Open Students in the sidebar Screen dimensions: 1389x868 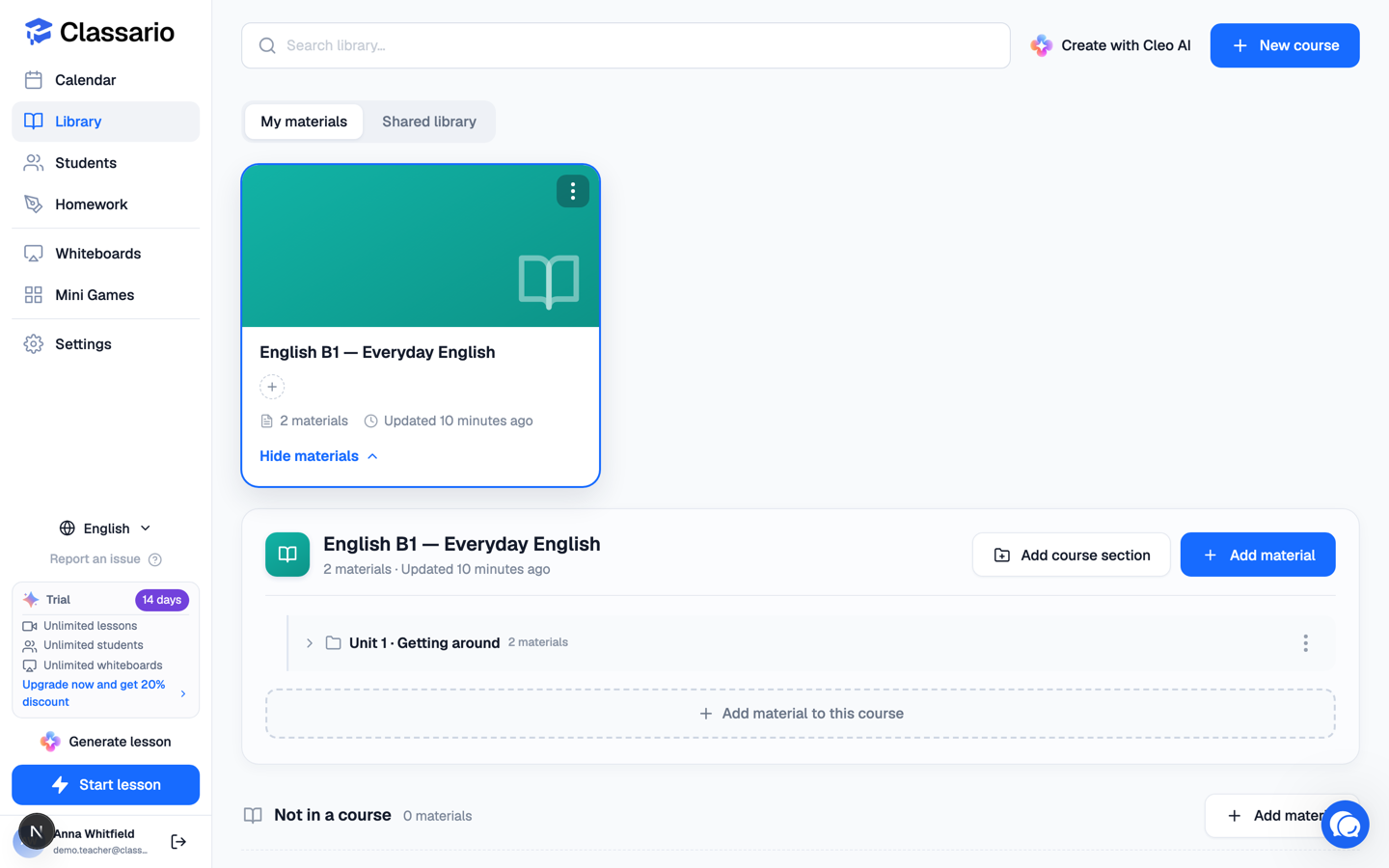tap(105, 163)
